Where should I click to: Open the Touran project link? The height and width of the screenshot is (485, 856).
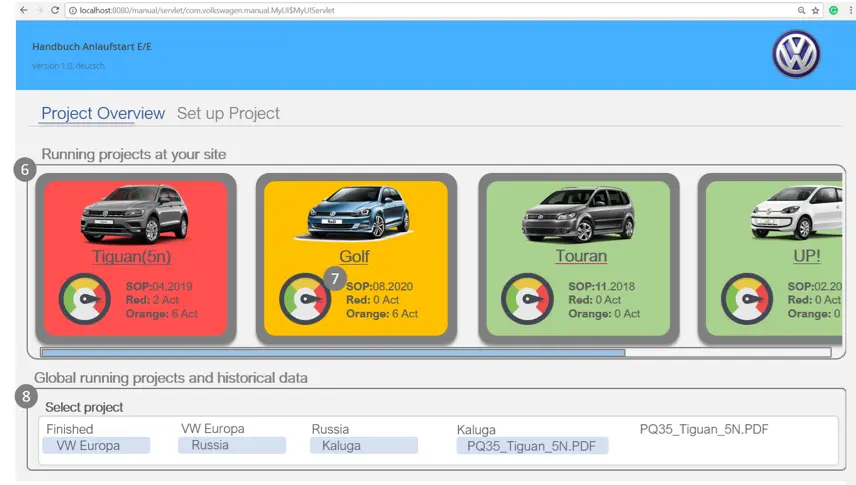click(x=581, y=256)
